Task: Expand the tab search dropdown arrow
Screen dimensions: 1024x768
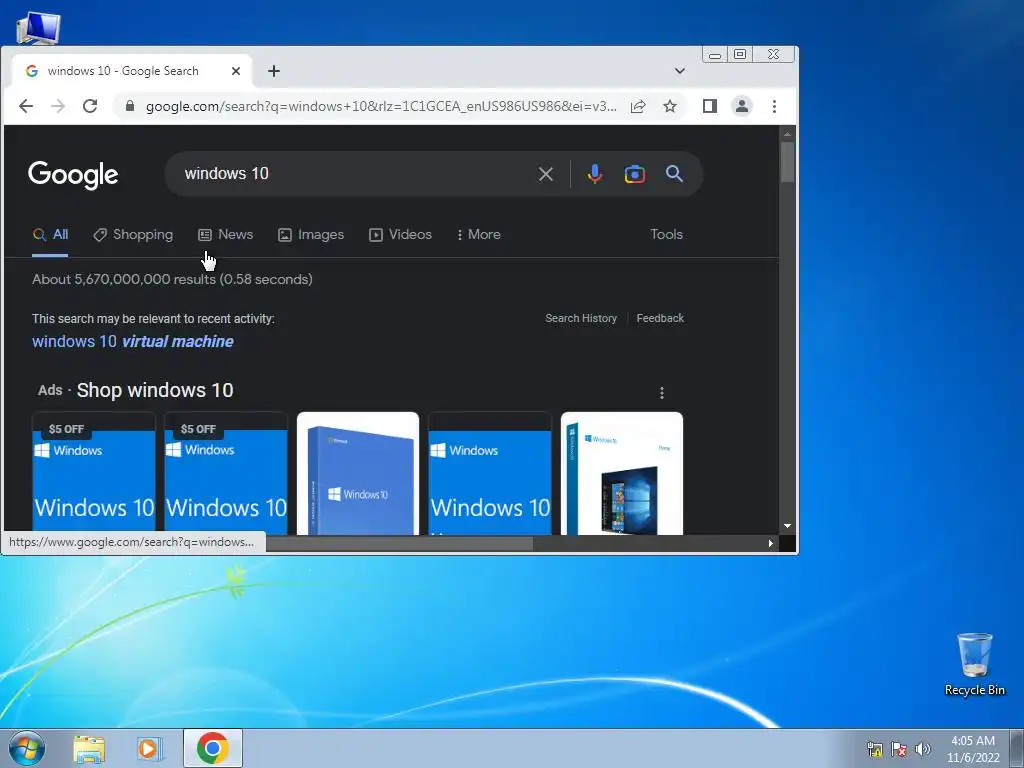Action: coord(680,71)
